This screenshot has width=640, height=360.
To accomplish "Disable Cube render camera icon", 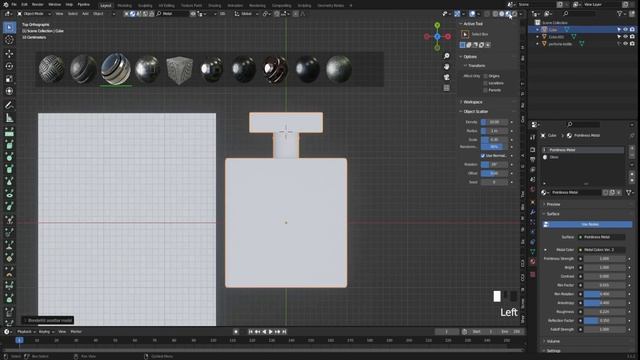I will click(632, 29).
